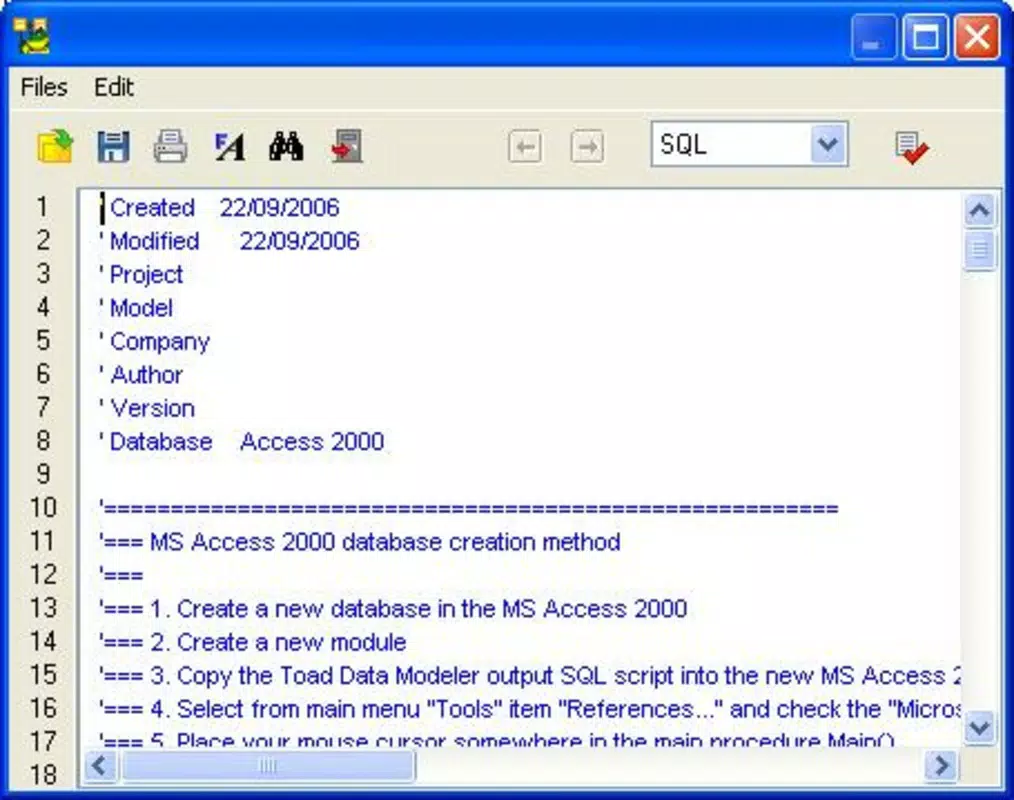Image resolution: width=1014 pixels, height=800 pixels.
Task: Open the font settings icon
Action: (x=229, y=146)
